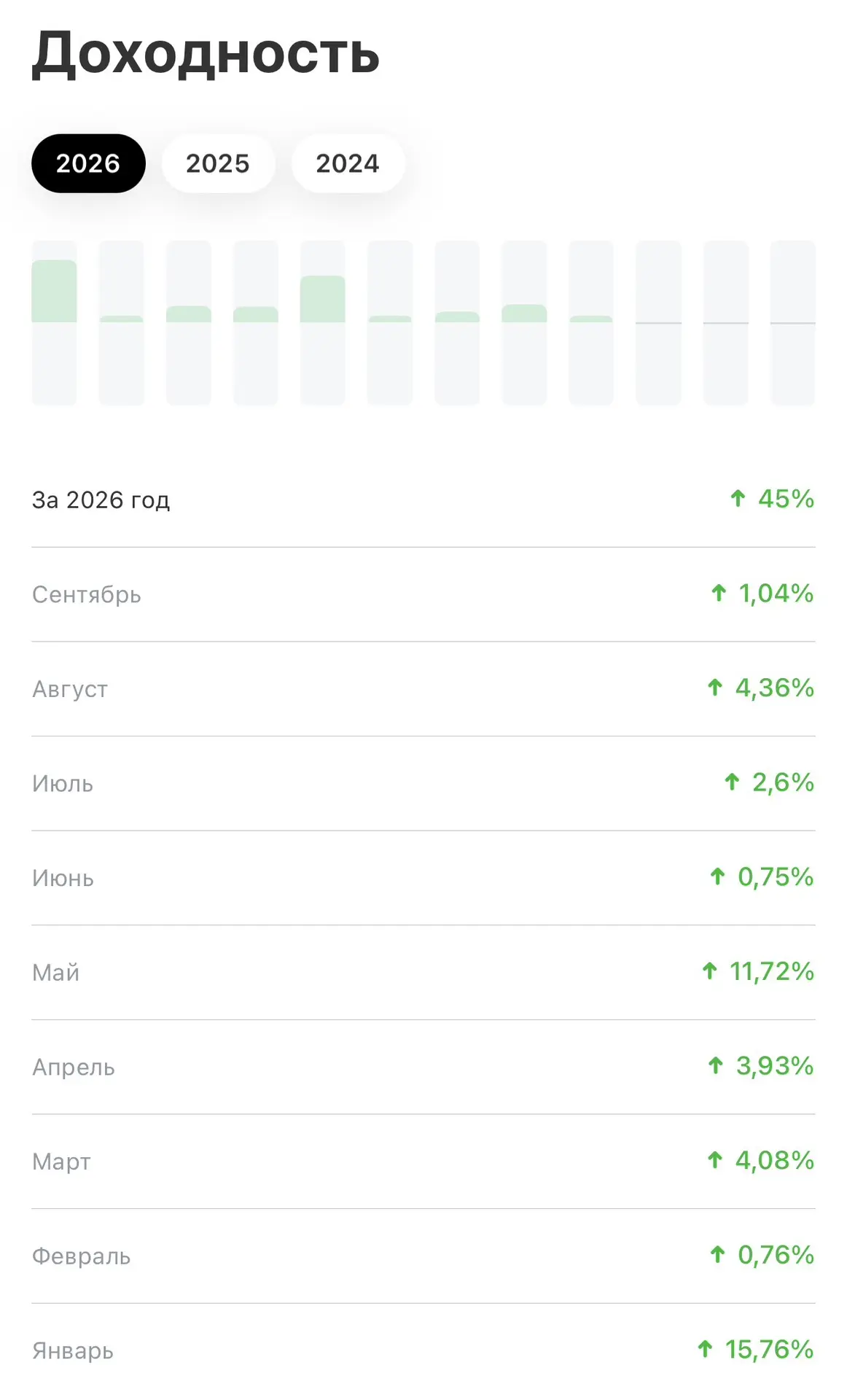The image size is (847, 1400).
Task: Tap the empty December bar in the chart
Action: pyautogui.click(x=793, y=322)
